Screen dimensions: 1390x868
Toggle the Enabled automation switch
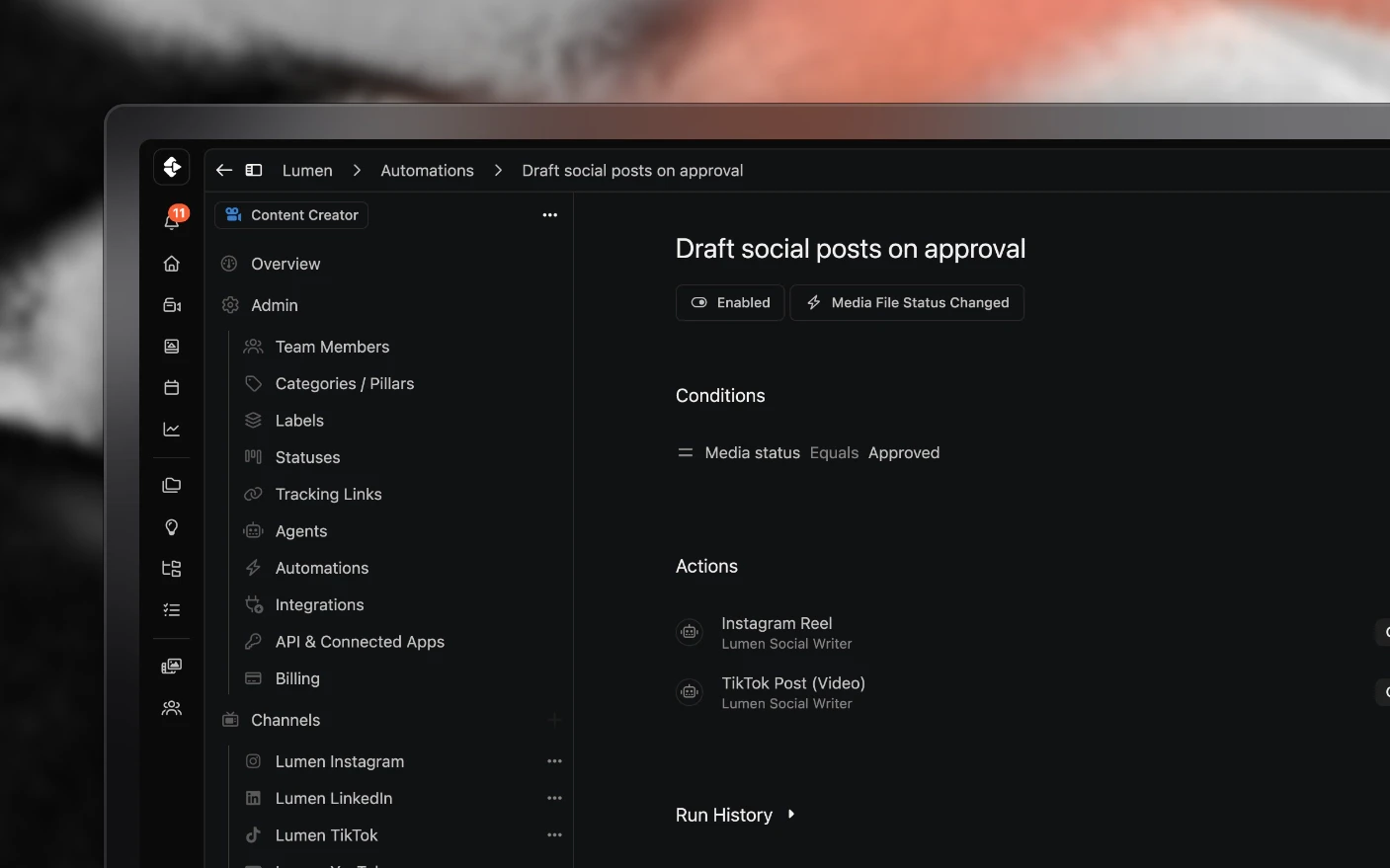(730, 303)
